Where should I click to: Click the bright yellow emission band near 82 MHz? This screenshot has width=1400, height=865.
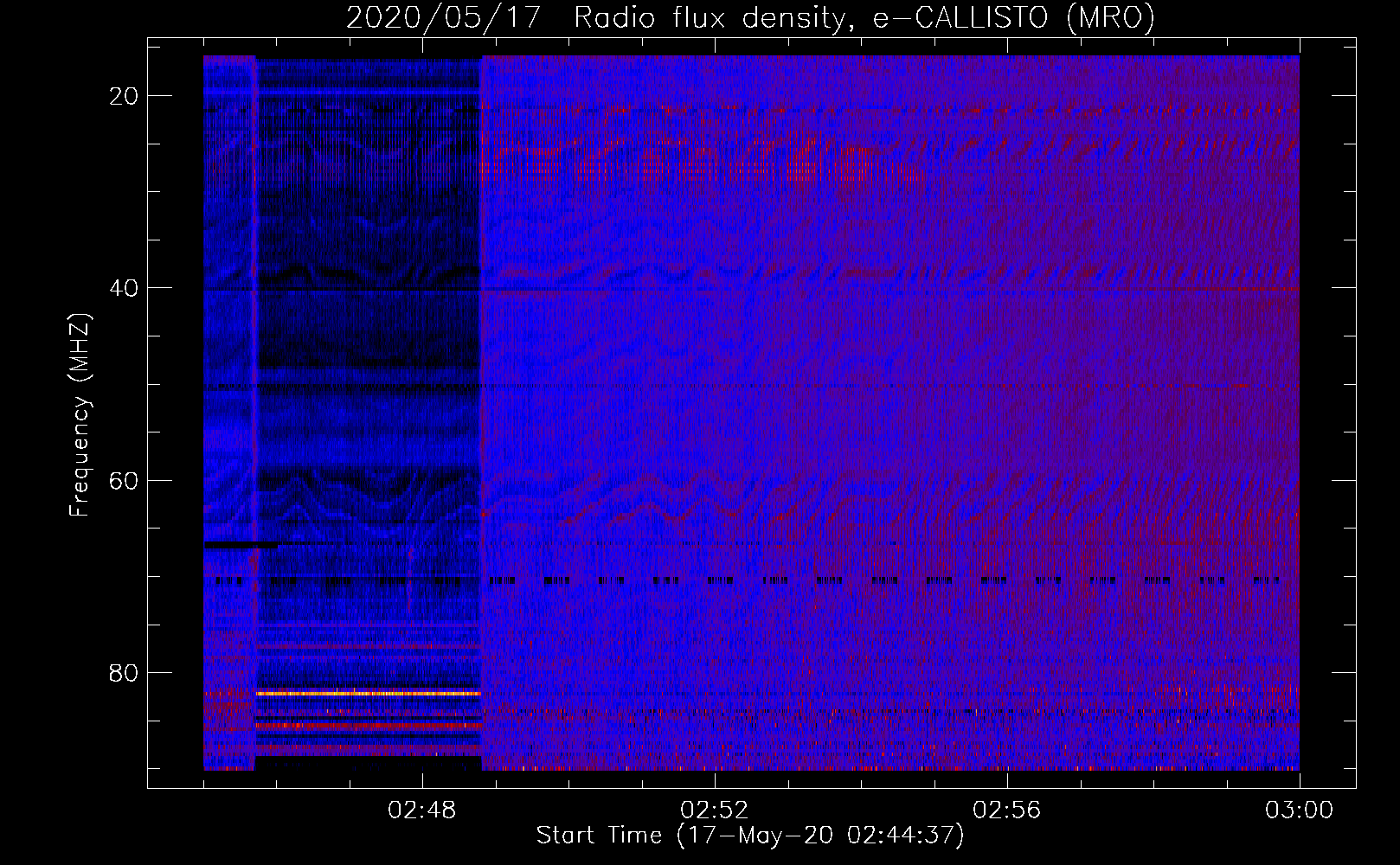tap(369, 693)
